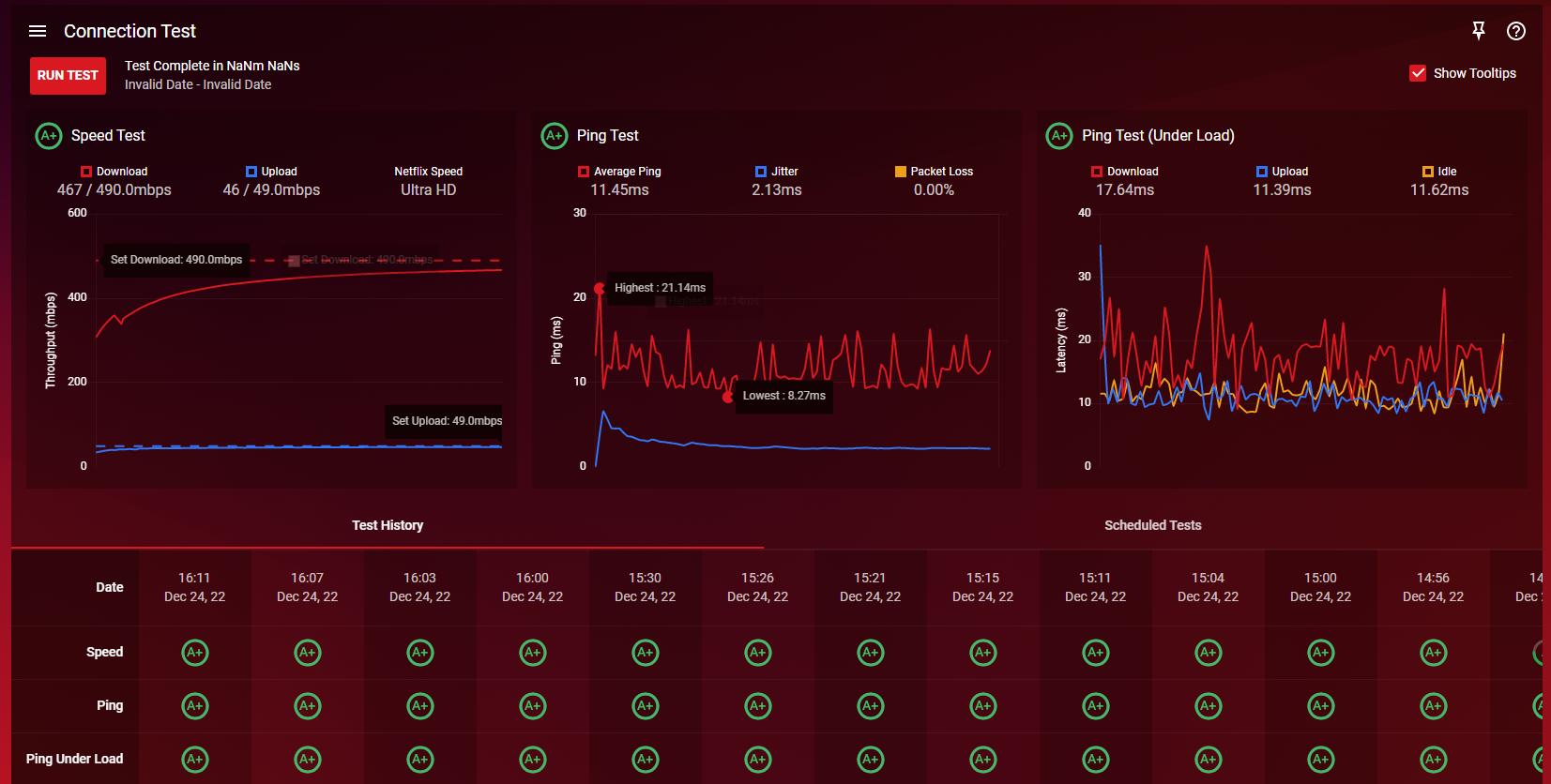1551x784 pixels.
Task: Open the hamburger navigation menu
Action: click(x=38, y=31)
